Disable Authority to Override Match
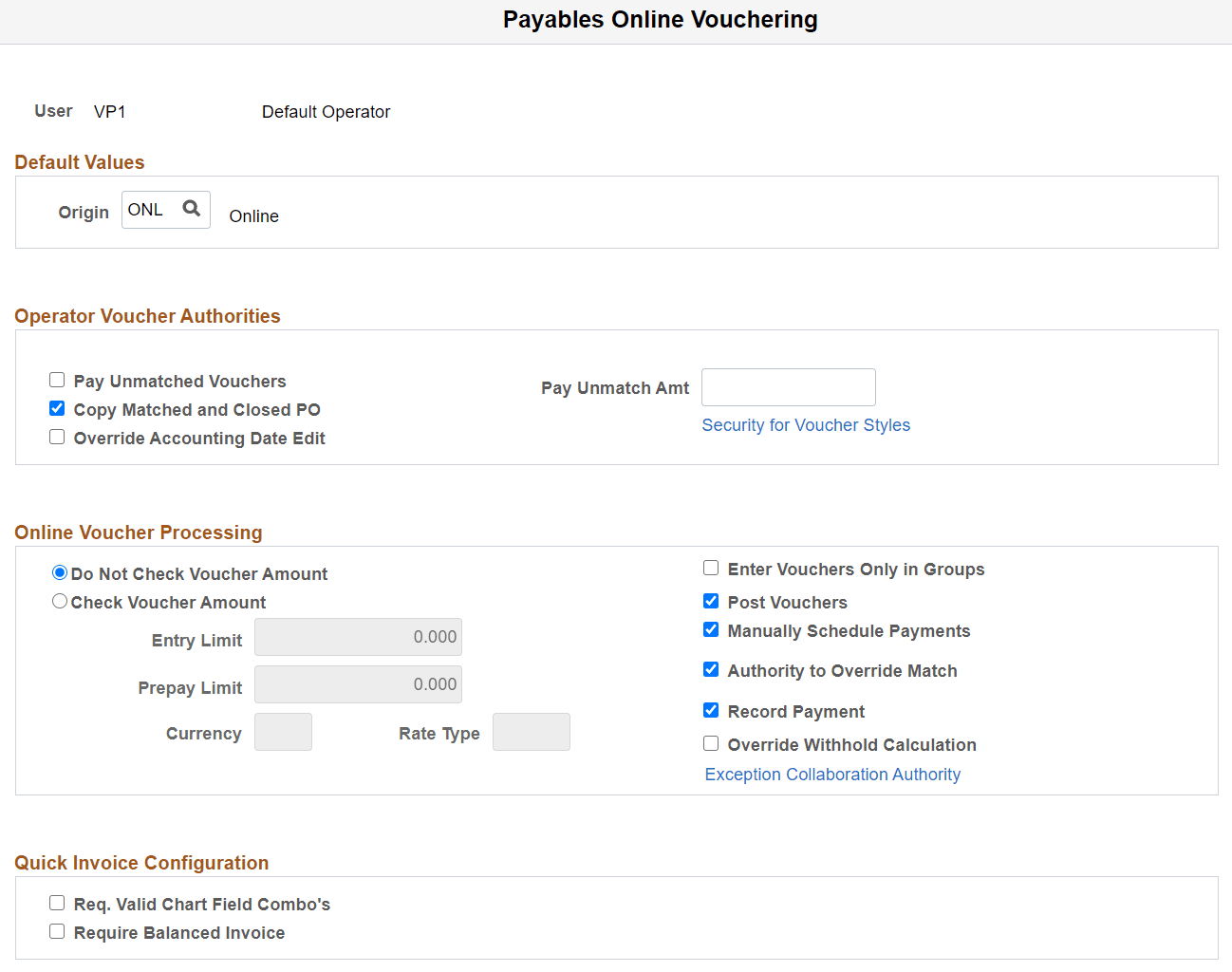This screenshot has width=1232, height=972. click(x=711, y=668)
